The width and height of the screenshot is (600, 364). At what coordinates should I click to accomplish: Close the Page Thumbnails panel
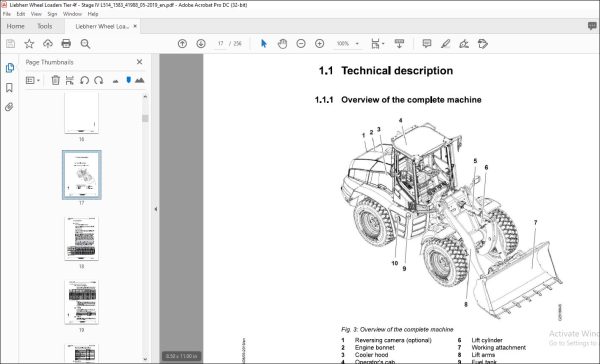[x=140, y=62]
